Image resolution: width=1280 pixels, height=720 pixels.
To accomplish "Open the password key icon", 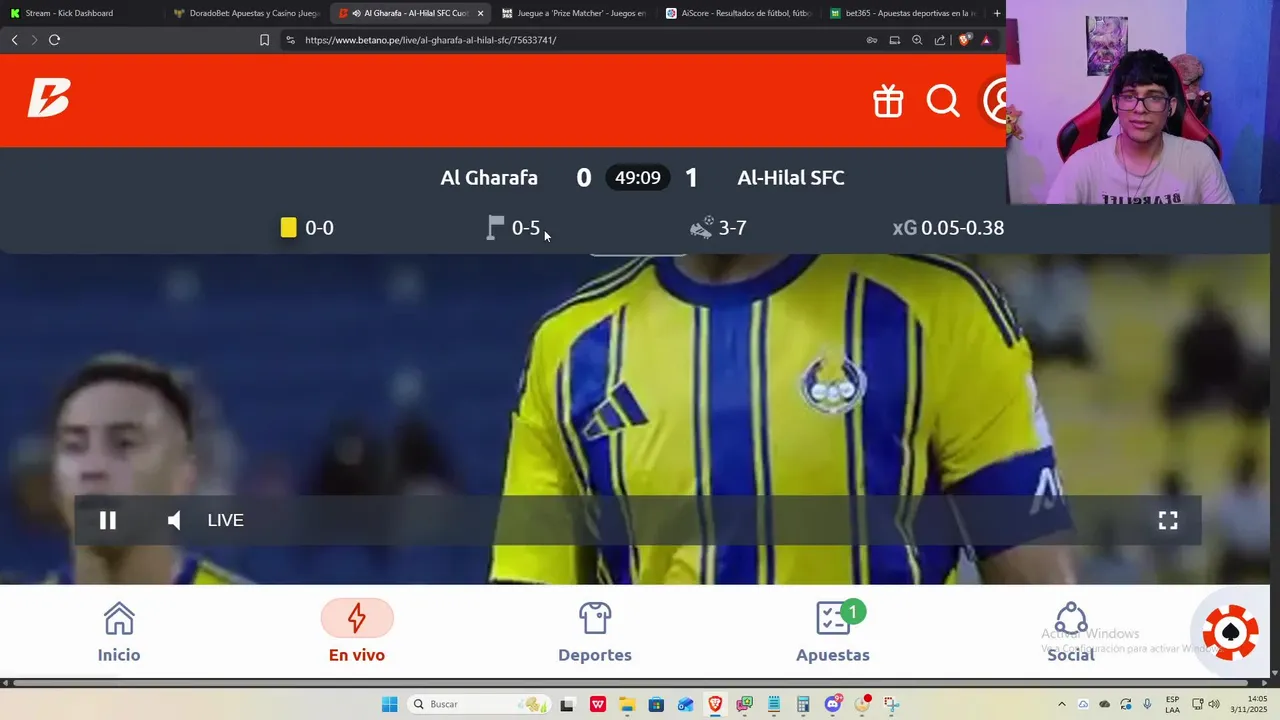I will [x=872, y=40].
